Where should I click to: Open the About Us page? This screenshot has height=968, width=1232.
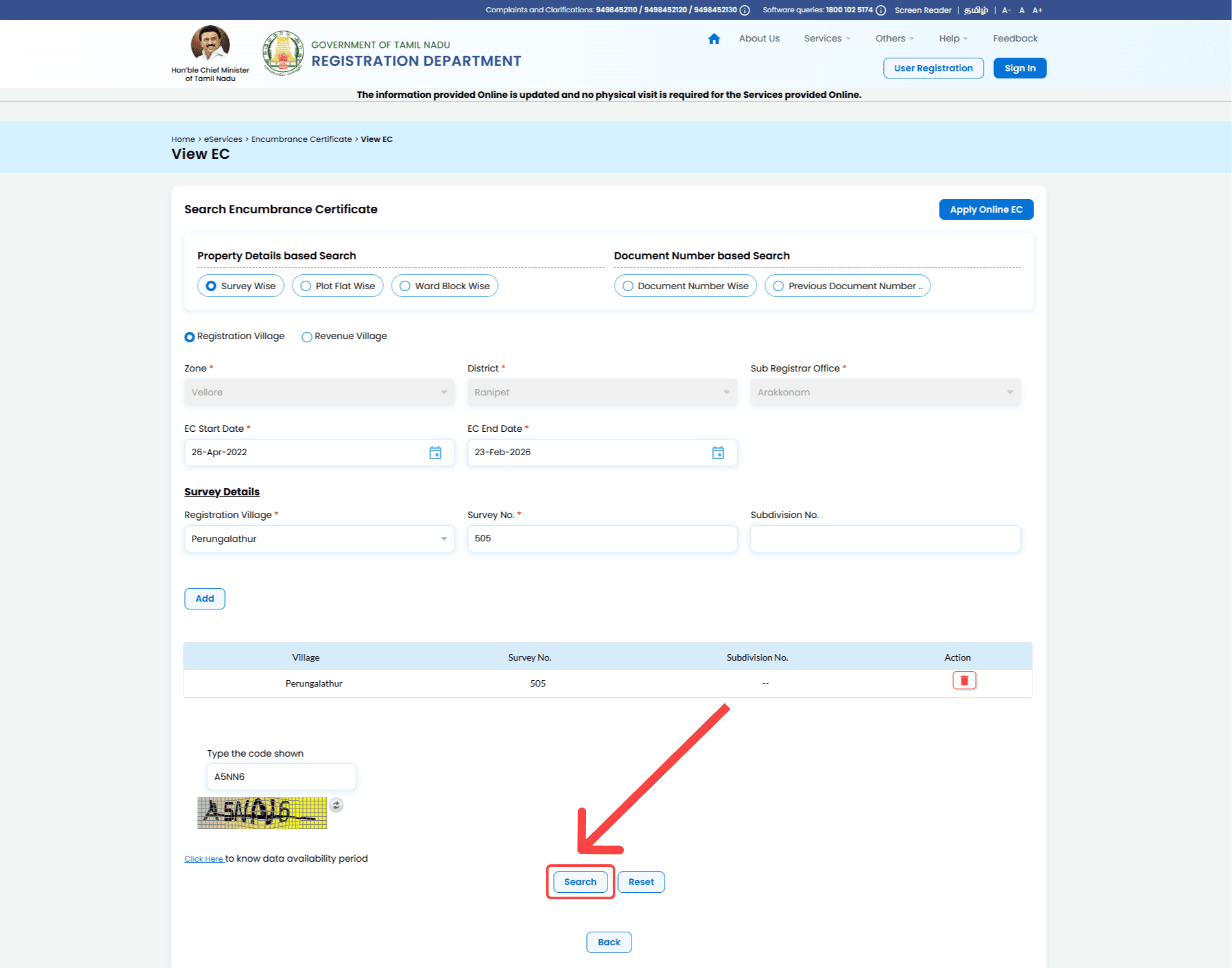coord(759,39)
